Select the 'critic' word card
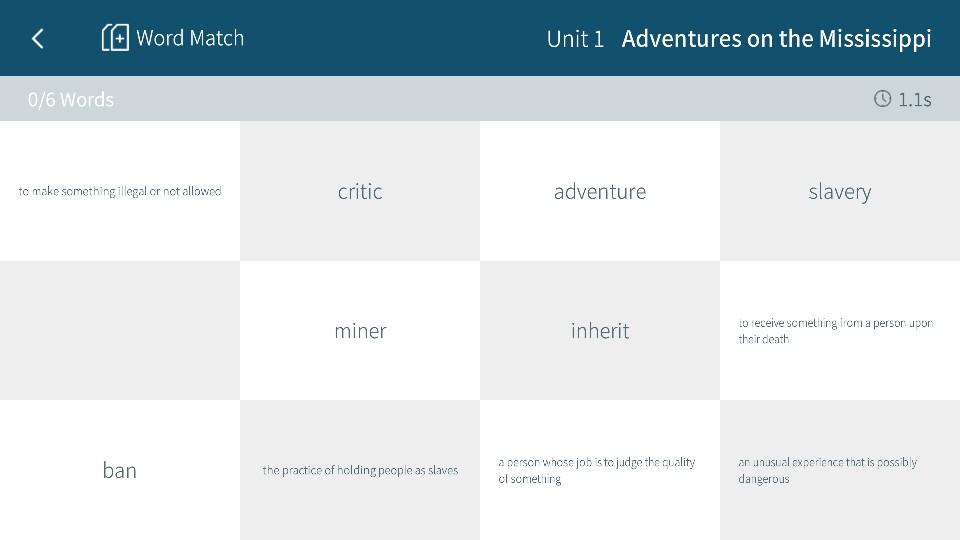 click(x=360, y=191)
